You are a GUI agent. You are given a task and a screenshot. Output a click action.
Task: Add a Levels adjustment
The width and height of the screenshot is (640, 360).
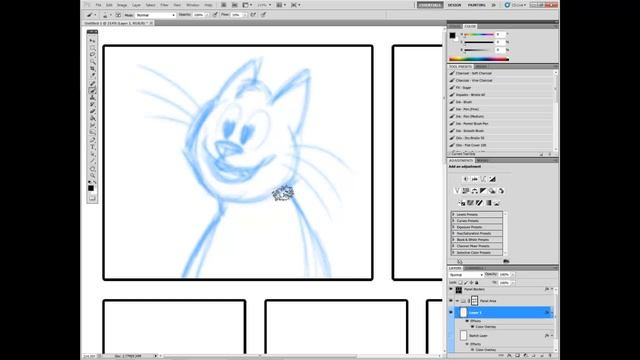point(475,179)
